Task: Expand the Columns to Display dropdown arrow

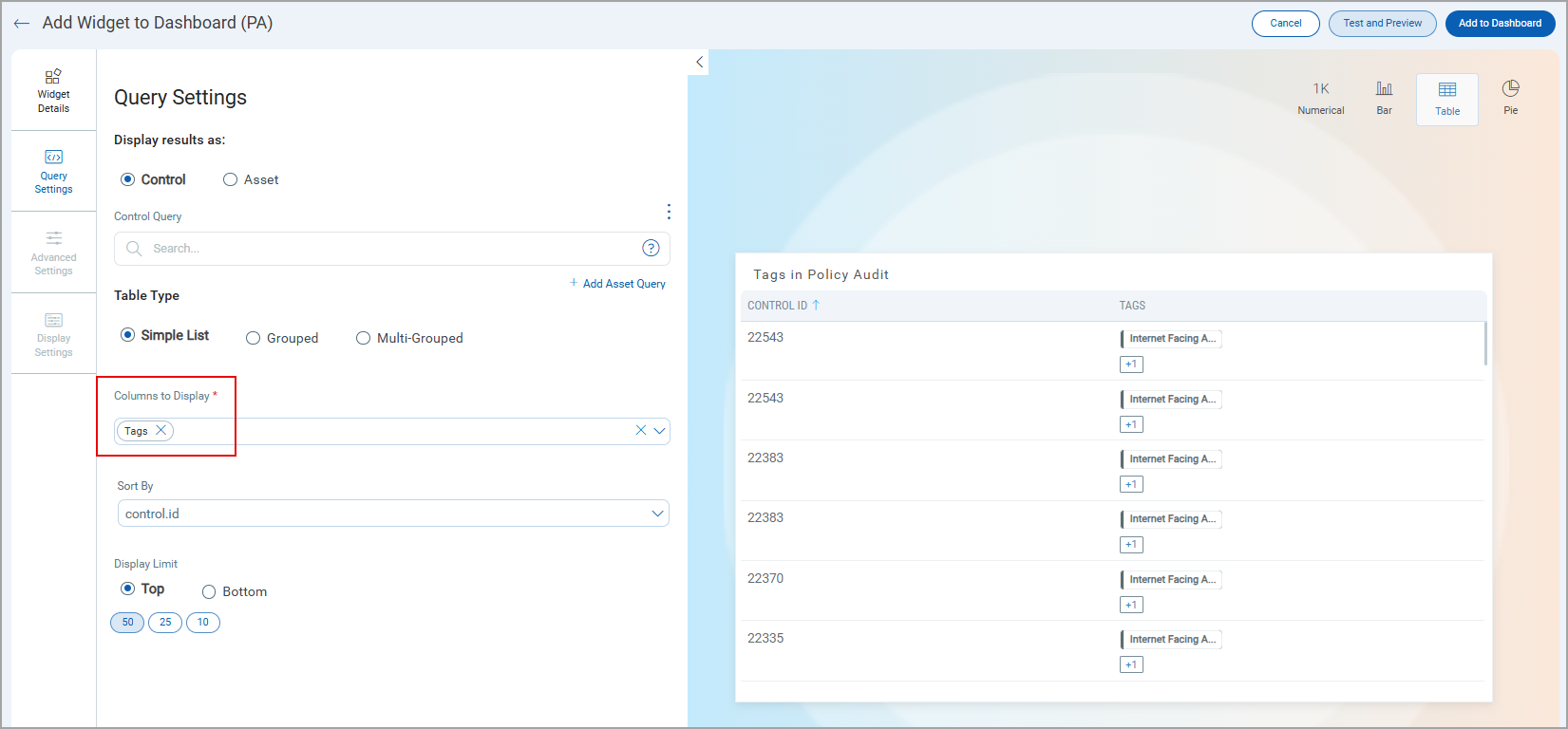Action: coord(659,431)
